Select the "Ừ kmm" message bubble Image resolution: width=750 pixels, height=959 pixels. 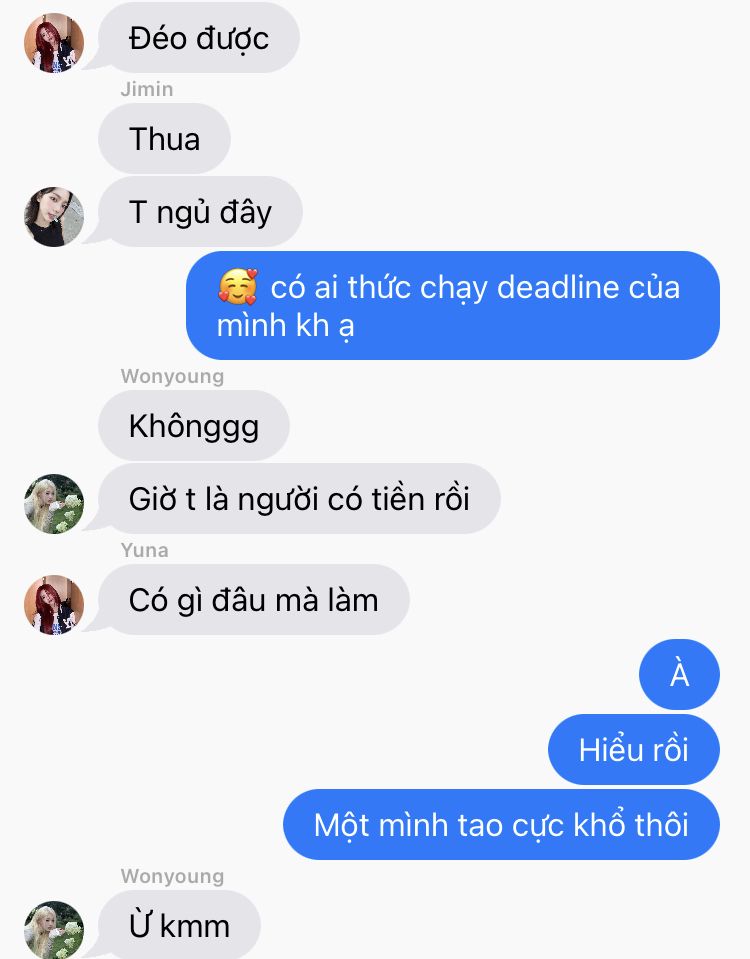pyautogui.click(x=179, y=925)
